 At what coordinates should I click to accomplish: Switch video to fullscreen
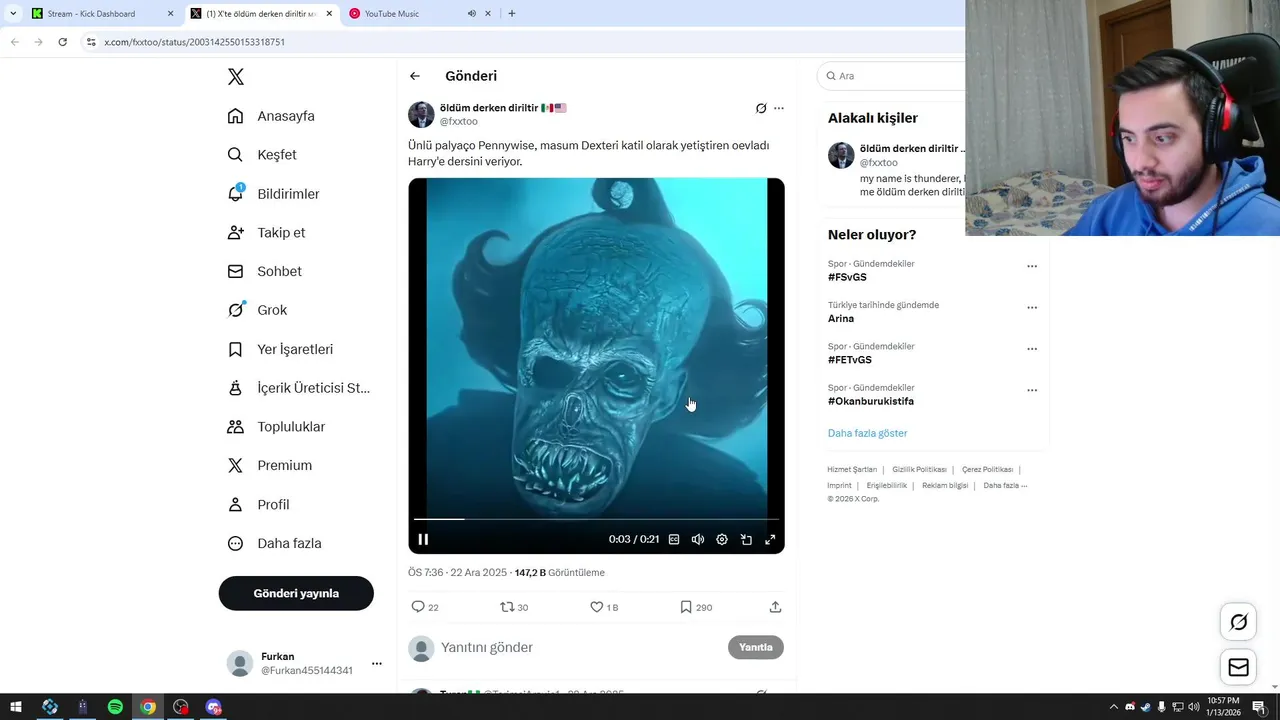[770, 539]
